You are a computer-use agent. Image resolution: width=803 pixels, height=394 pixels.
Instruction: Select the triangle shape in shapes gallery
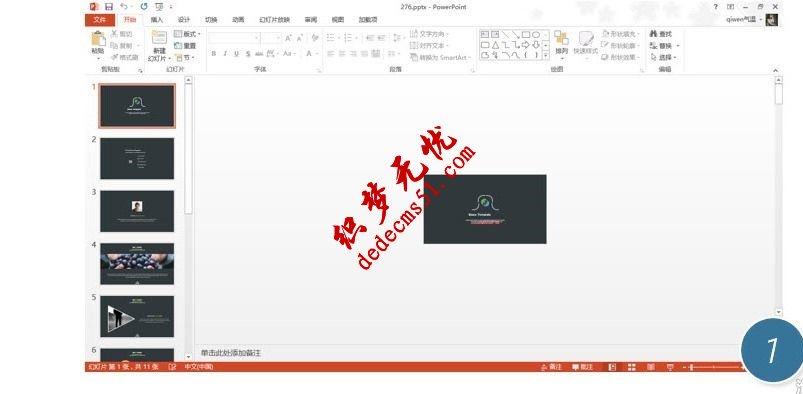click(x=495, y=45)
